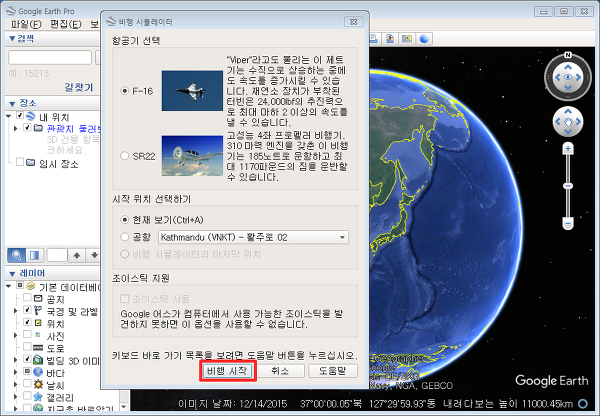Click the places panel view toggle icon
Image resolution: width=600 pixels, height=416 pixels.
point(35,255)
